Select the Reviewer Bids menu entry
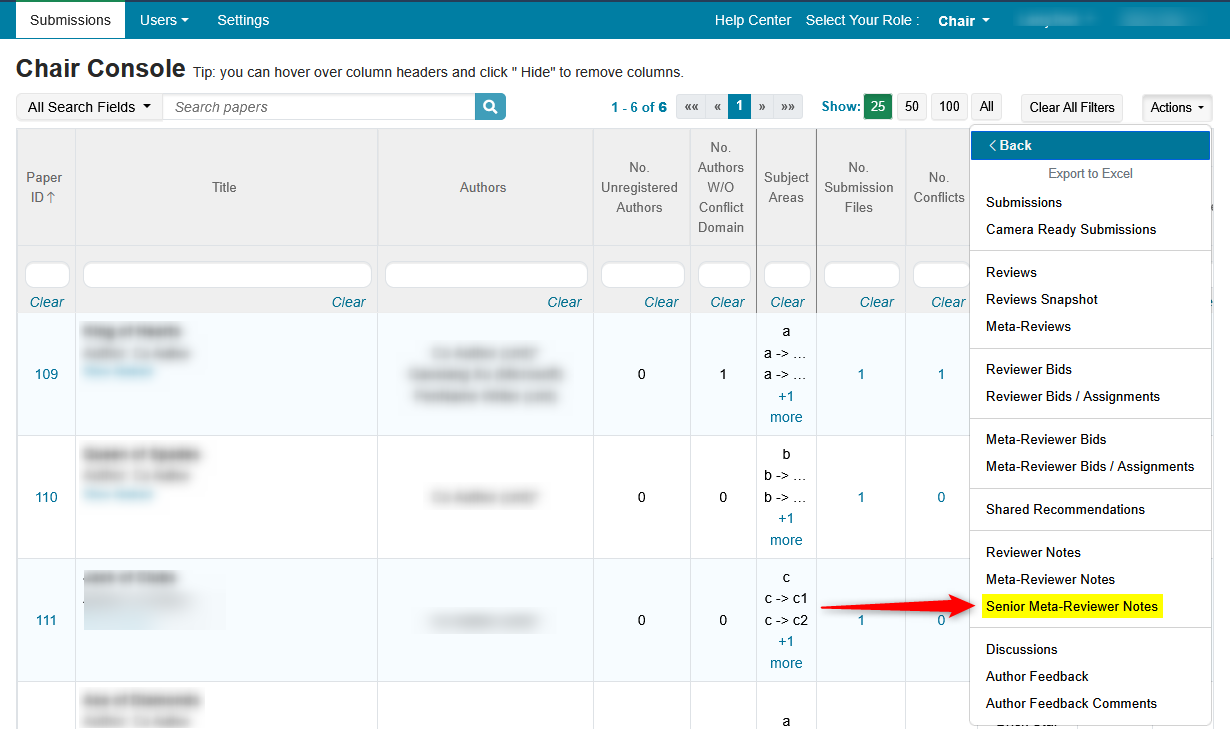 coord(1029,369)
